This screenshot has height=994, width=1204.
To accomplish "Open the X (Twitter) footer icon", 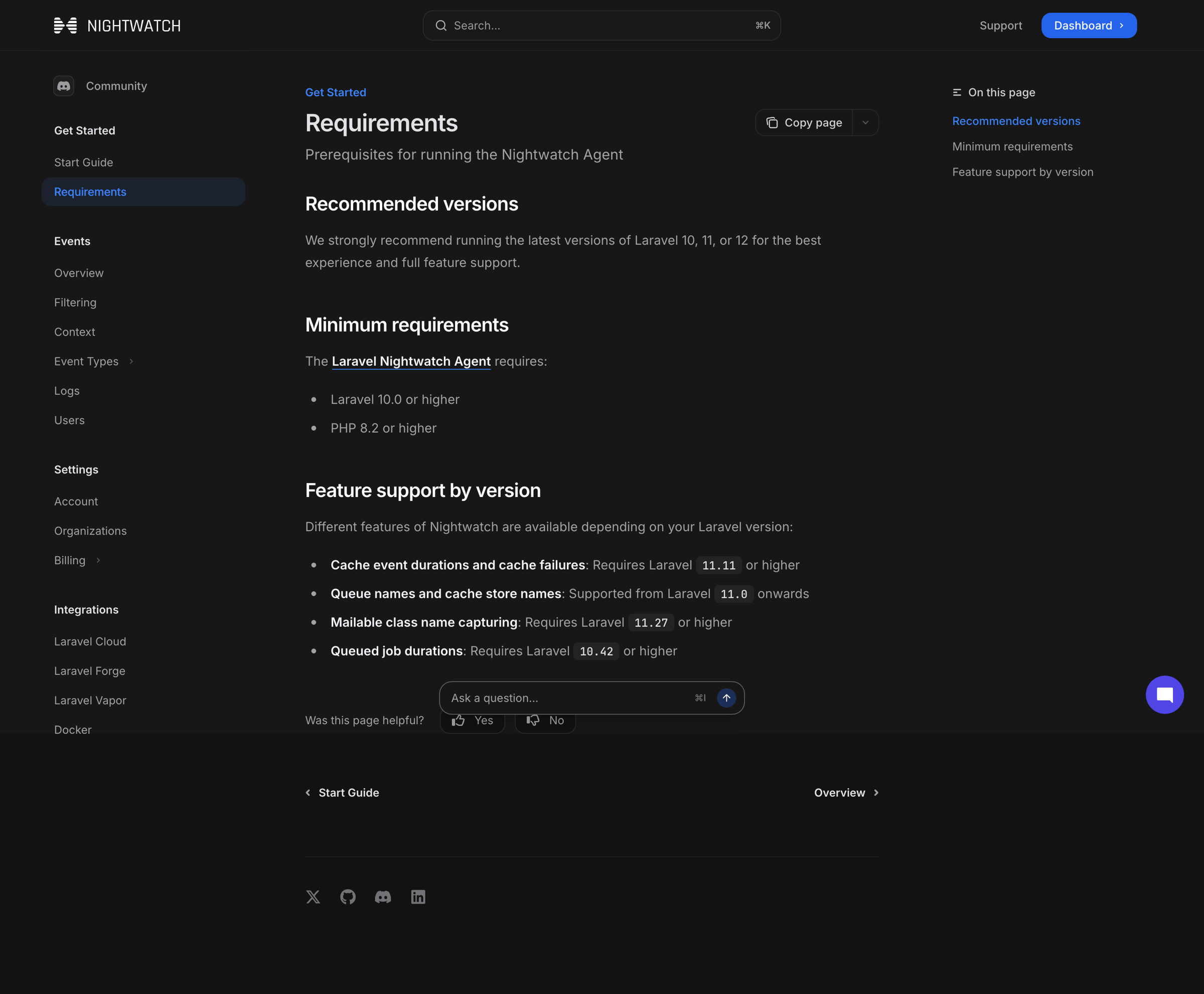I will pos(313,897).
